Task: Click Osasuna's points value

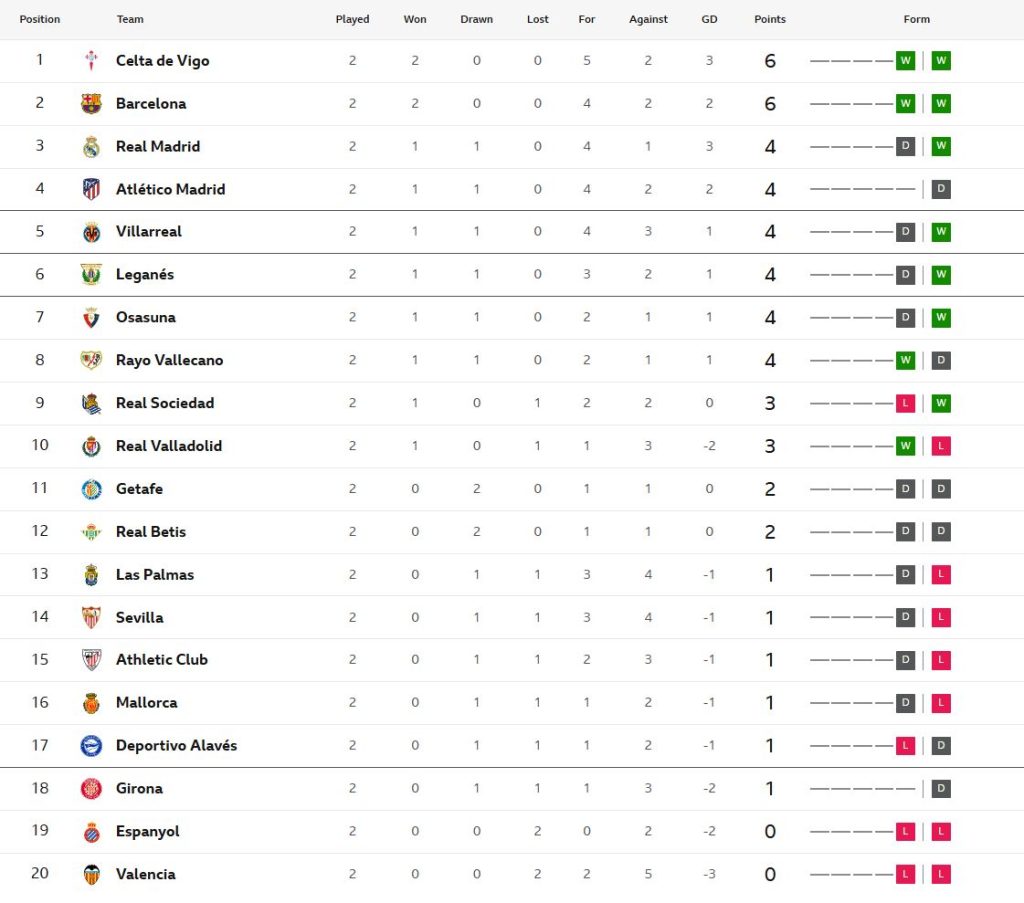Action: click(x=769, y=318)
